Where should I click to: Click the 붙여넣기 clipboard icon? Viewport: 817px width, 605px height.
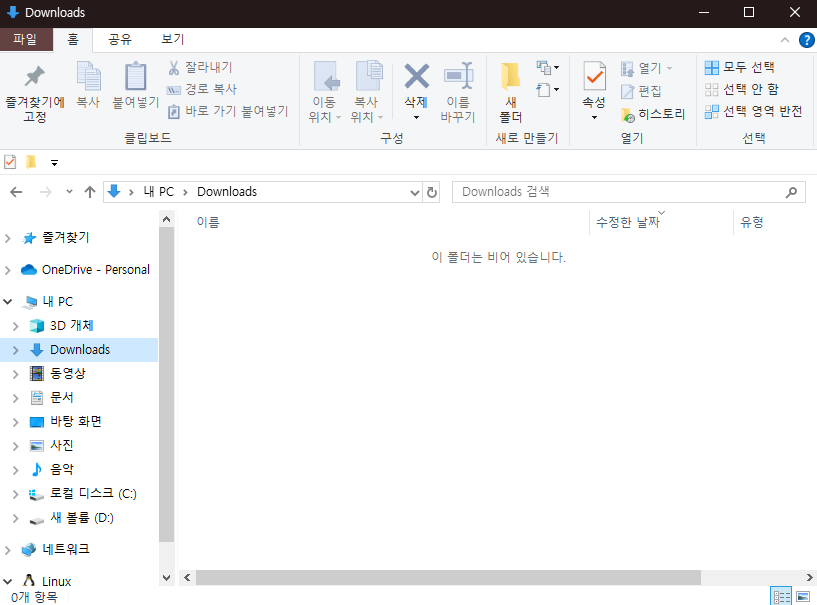coord(135,76)
